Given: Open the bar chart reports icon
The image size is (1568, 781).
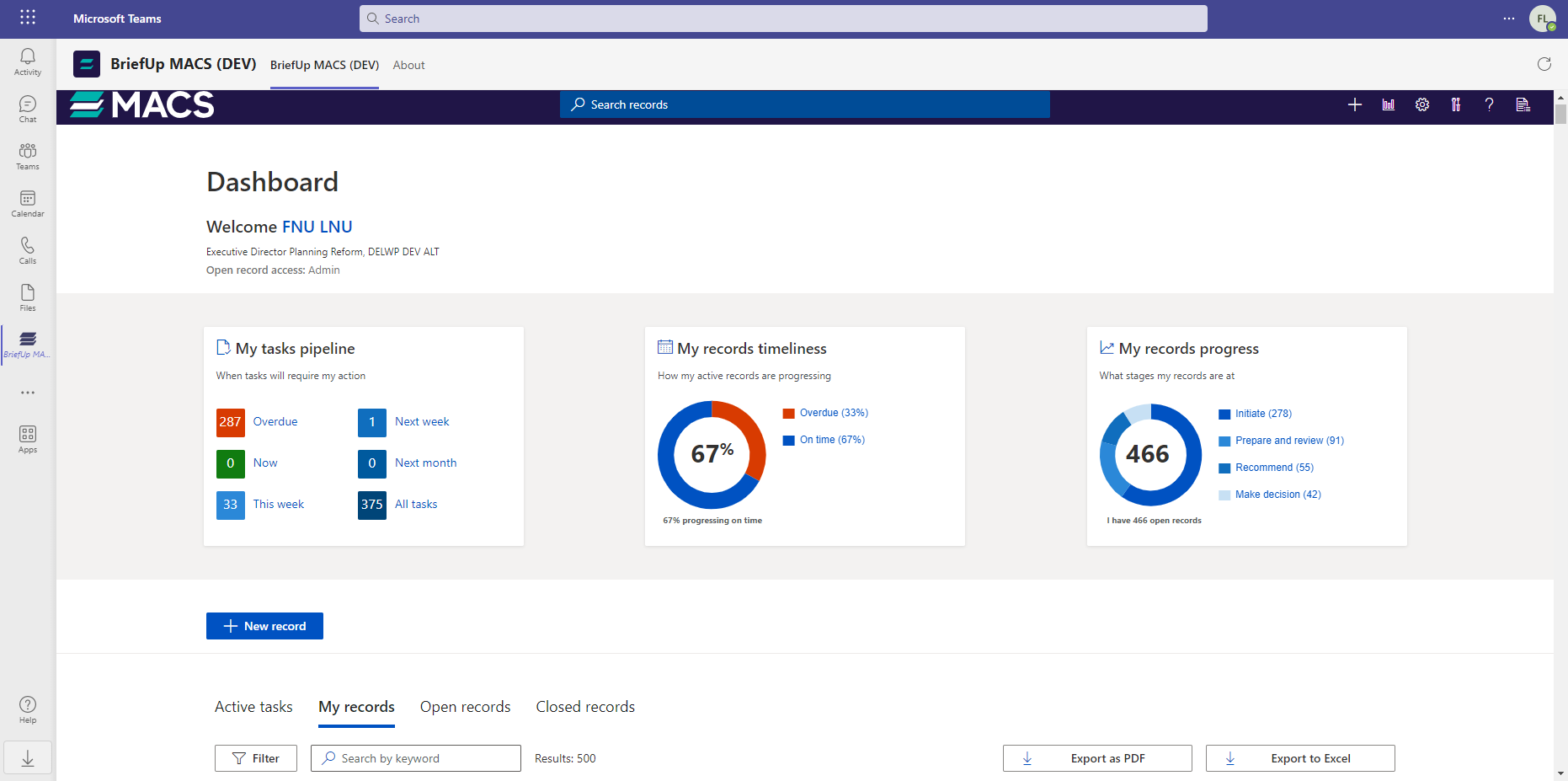Looking at the screenshot, I should click(1388, 104).
